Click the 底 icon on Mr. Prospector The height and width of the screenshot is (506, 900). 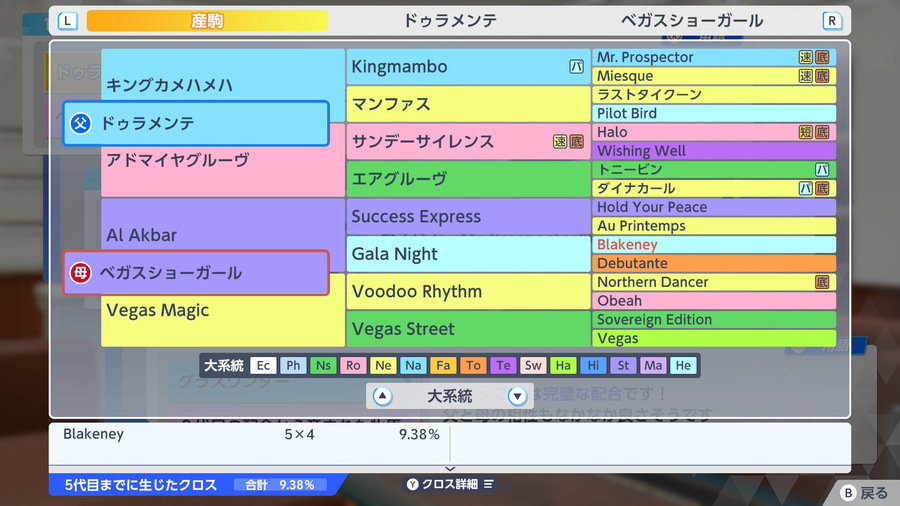click(822, 57)
